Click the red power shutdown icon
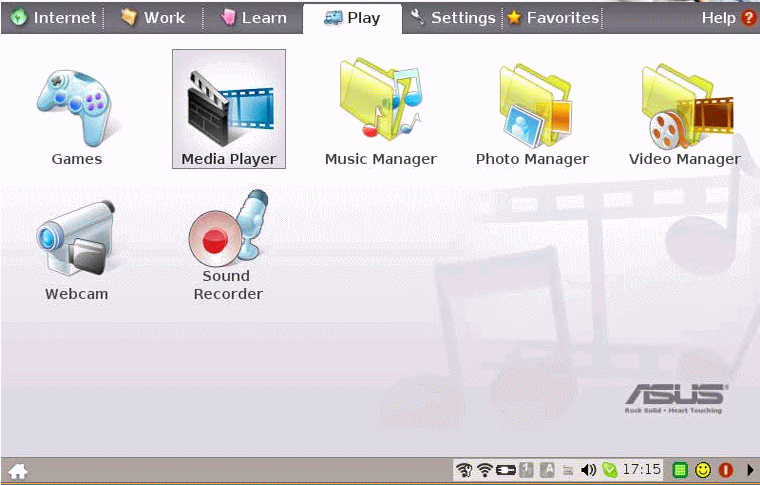This screenshot has width=760, height=485. coord(726,469)
